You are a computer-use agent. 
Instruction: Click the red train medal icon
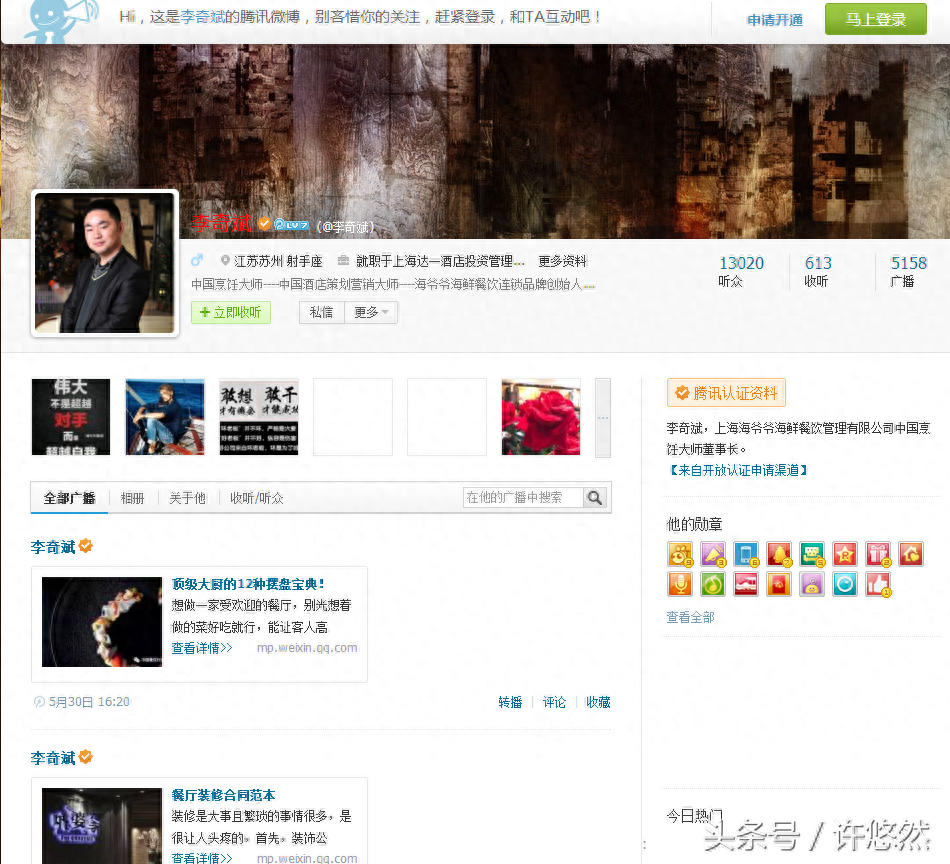point(745,585)
